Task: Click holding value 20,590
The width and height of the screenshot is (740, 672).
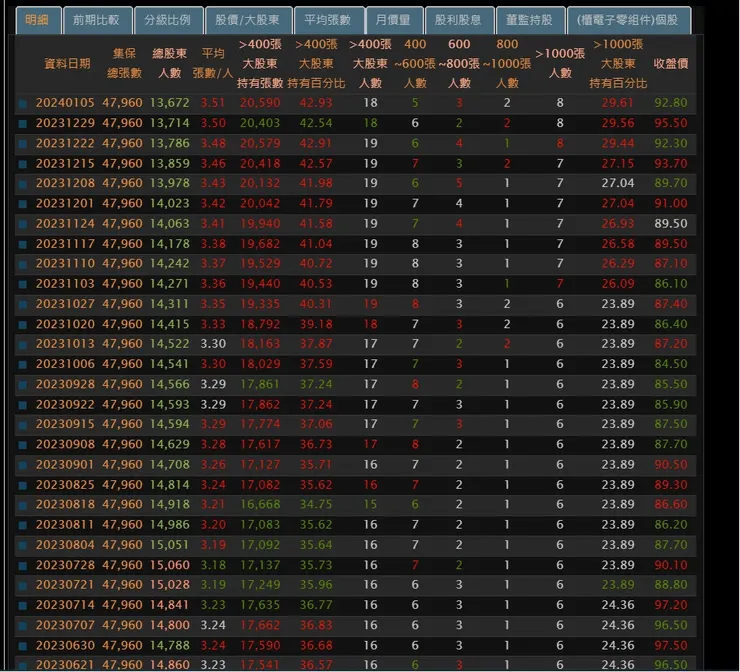Action: click(260, 103)
